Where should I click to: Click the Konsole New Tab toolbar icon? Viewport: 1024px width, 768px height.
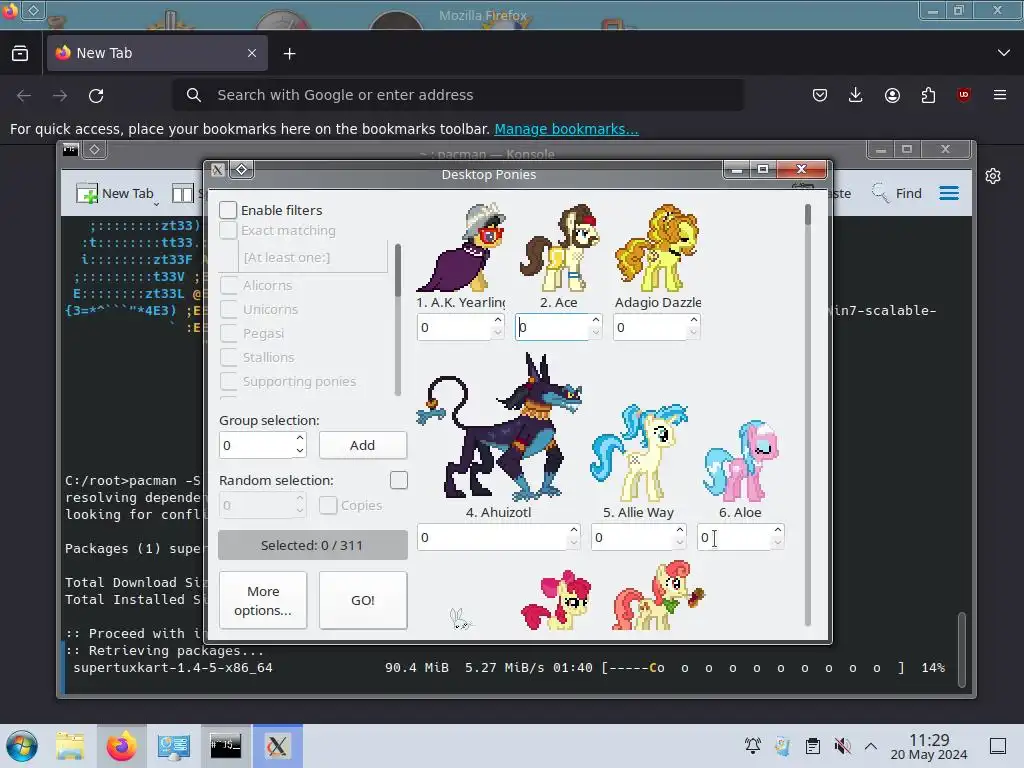(115, 193)
